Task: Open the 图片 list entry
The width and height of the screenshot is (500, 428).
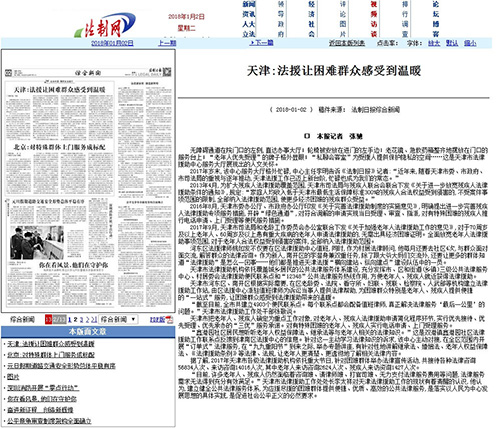Action: click(13, 377)
